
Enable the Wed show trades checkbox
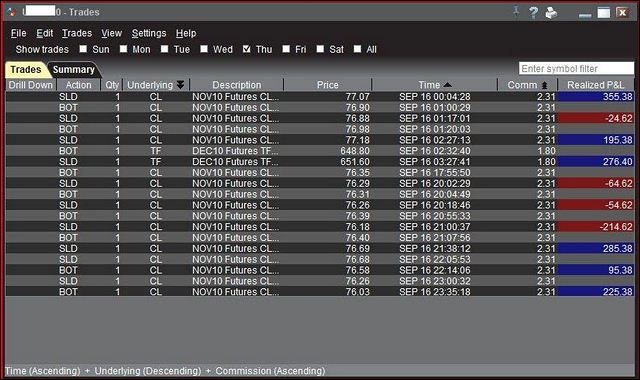(204, 49)
